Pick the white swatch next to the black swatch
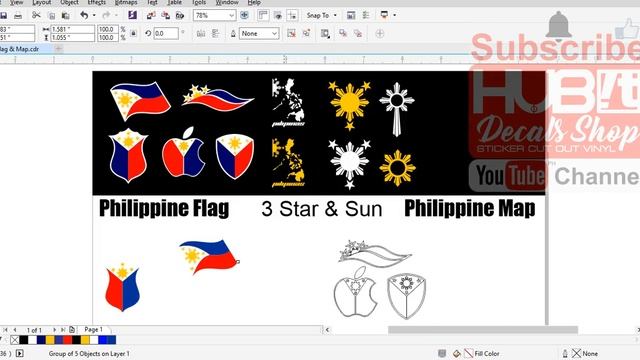The height and width of the screenshot is (360, 640). pos(32,340)
